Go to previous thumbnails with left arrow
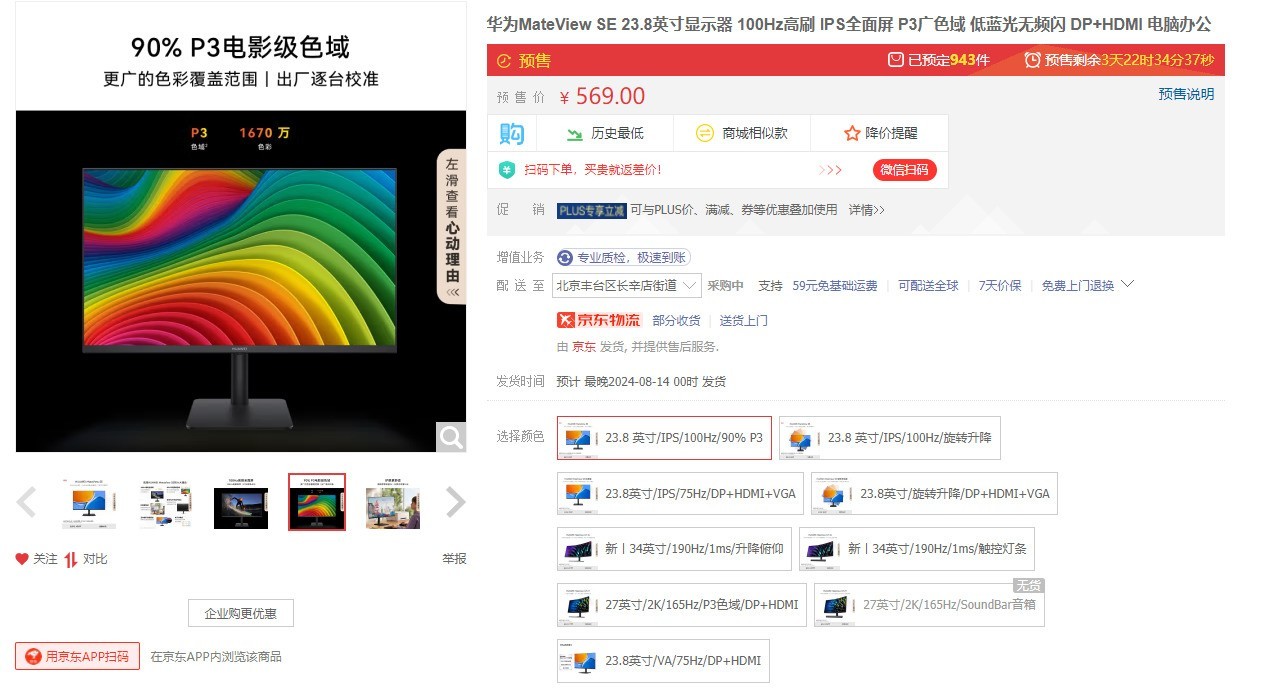Screen dimensions: 1262x695 click(27, 502)
